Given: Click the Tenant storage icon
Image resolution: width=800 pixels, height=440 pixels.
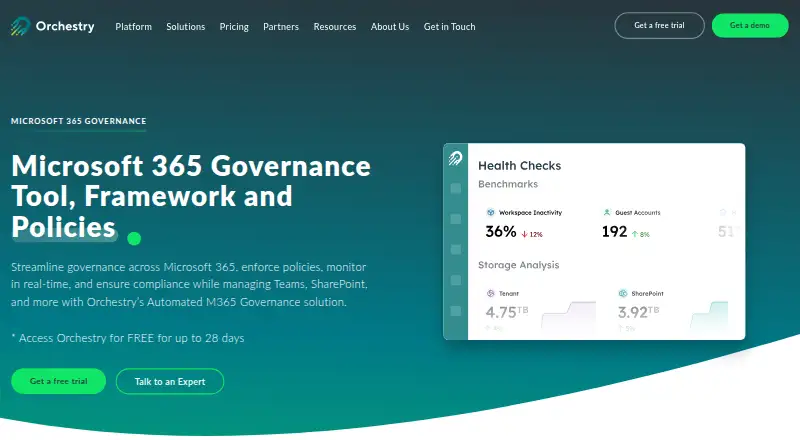Looking at the screenshot, I should click(490, 294).
